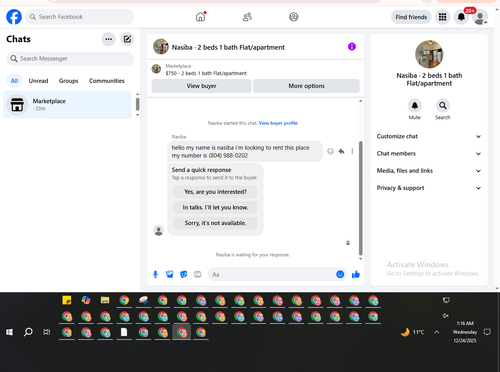Viewport: 500px width, 372px height.
Task: Click the Search Facebook field
Action: (80, 17)
